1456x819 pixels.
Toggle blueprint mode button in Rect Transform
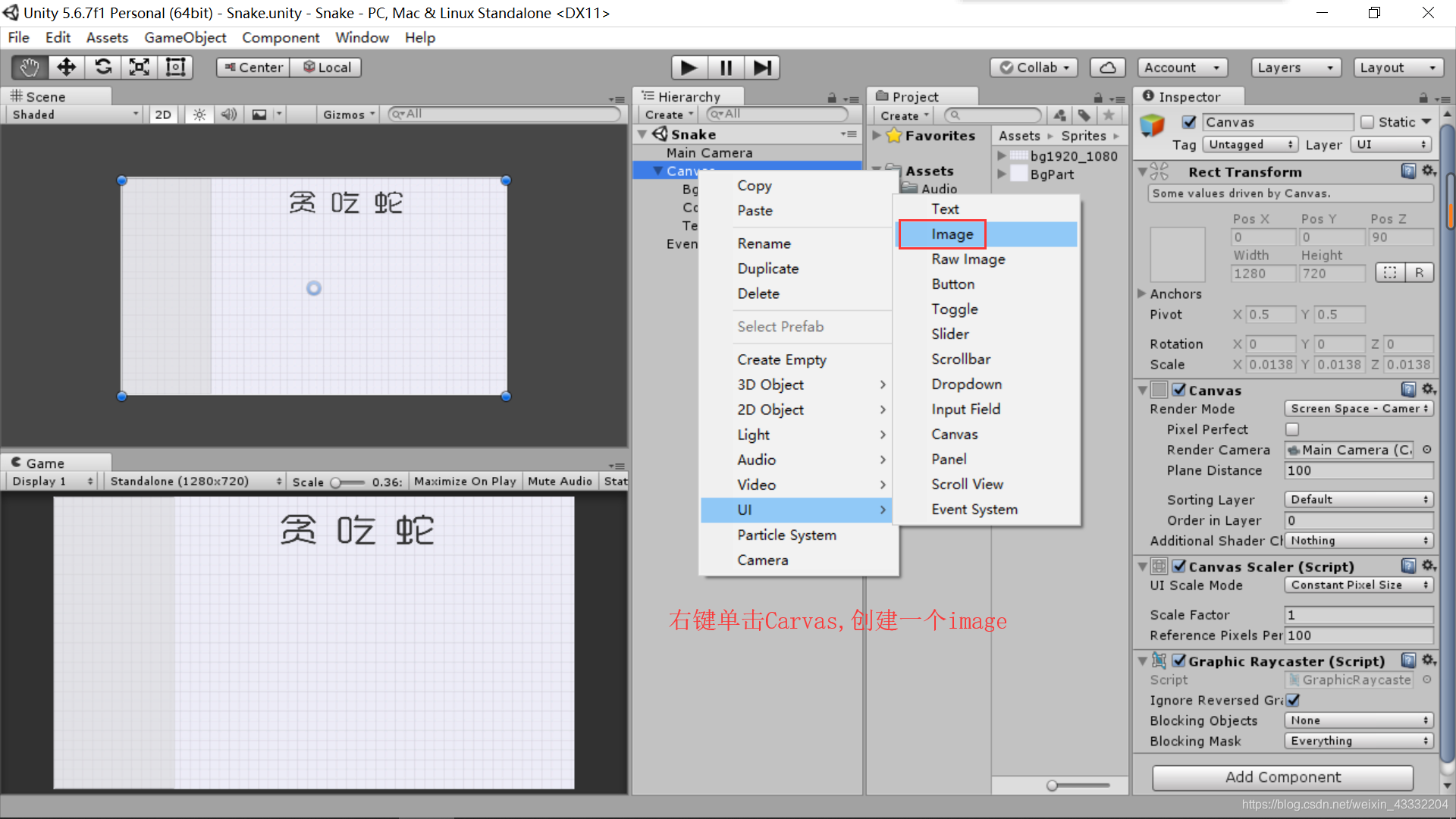click(1389, 273)
